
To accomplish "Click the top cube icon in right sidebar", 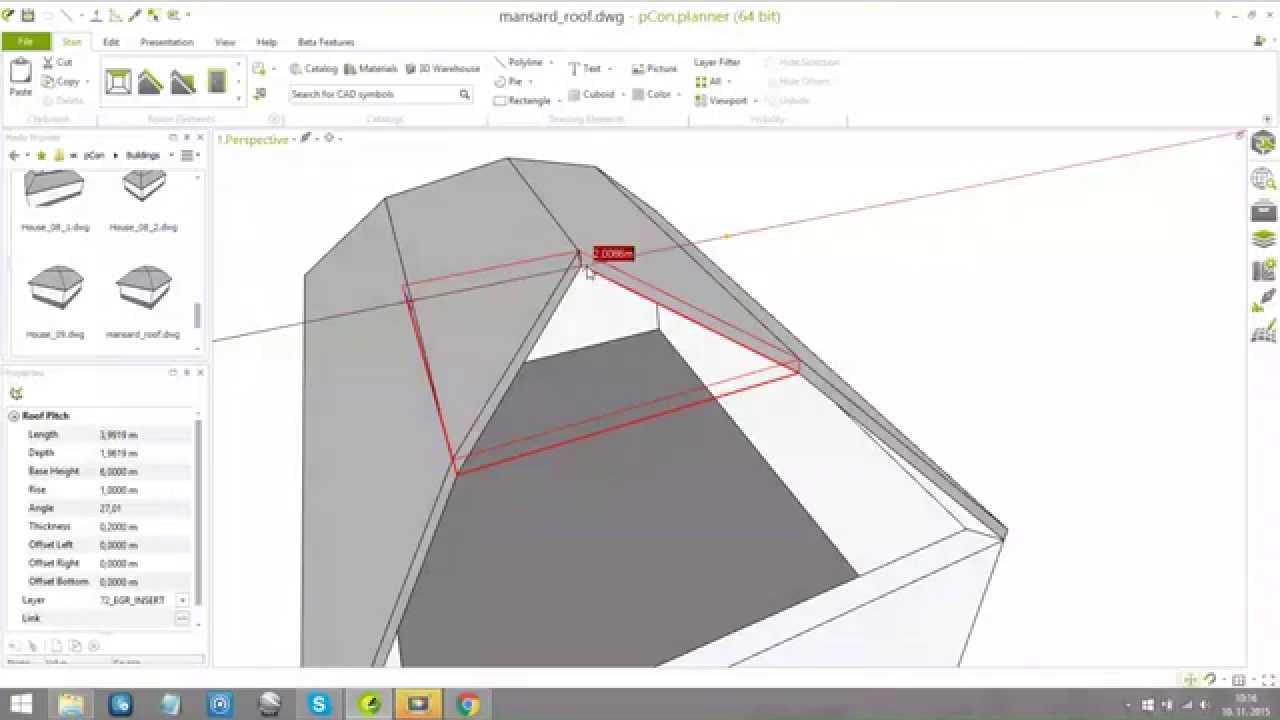I will [x=1264, y=145].
